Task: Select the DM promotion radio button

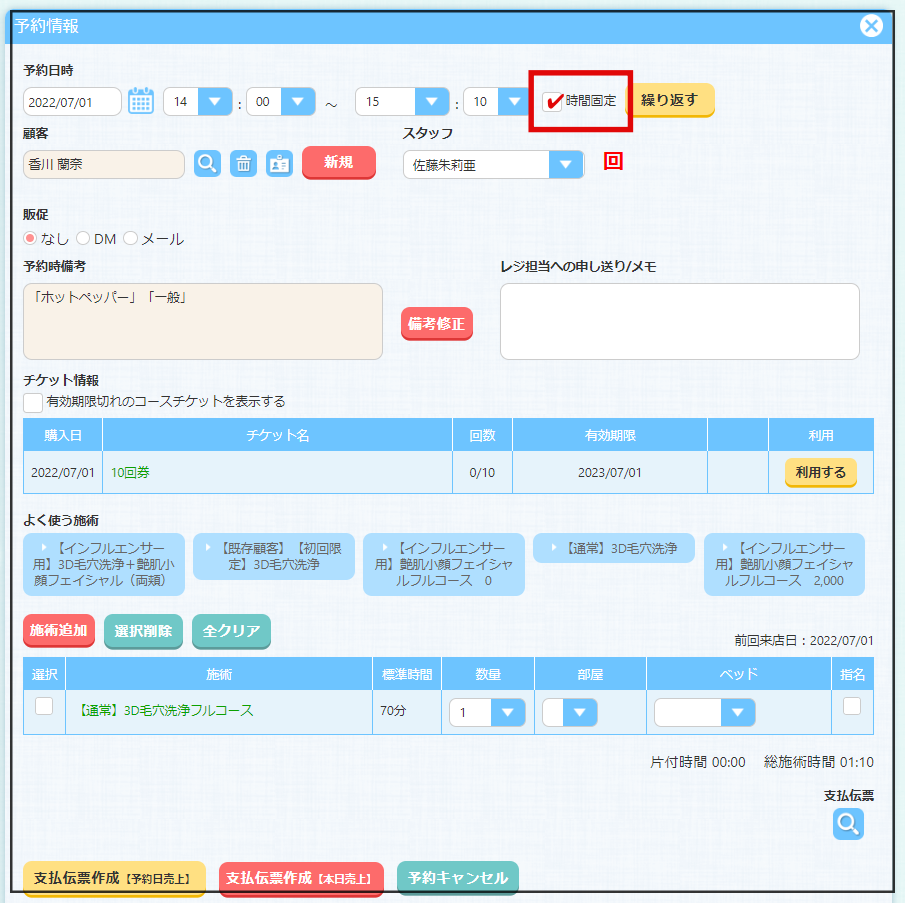Action: pos(83,239)
